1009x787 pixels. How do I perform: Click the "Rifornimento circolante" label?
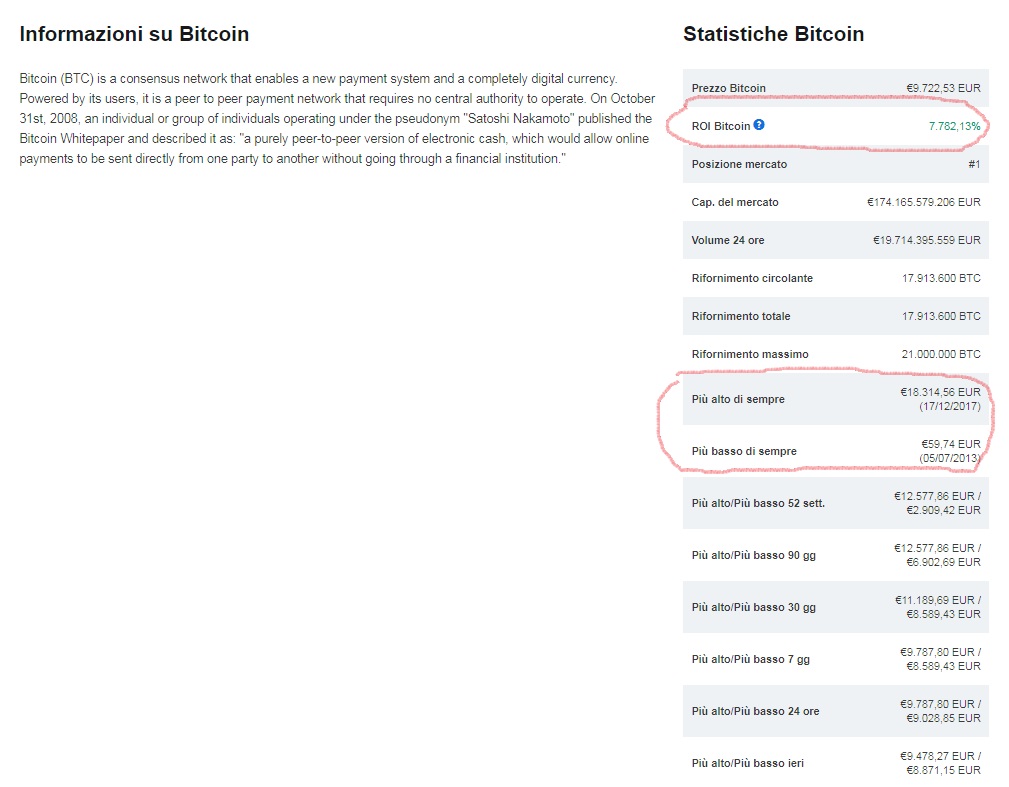point(752,278)
